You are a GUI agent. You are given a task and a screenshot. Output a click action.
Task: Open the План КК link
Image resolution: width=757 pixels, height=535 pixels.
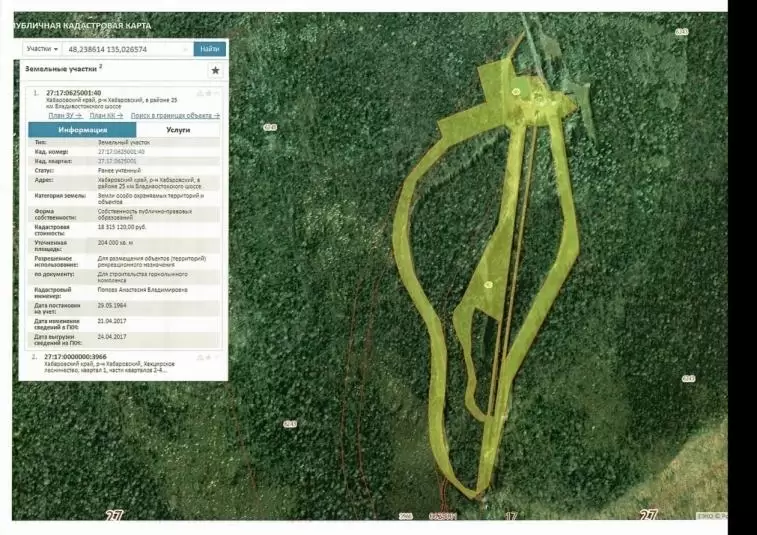tap(107, 116)
